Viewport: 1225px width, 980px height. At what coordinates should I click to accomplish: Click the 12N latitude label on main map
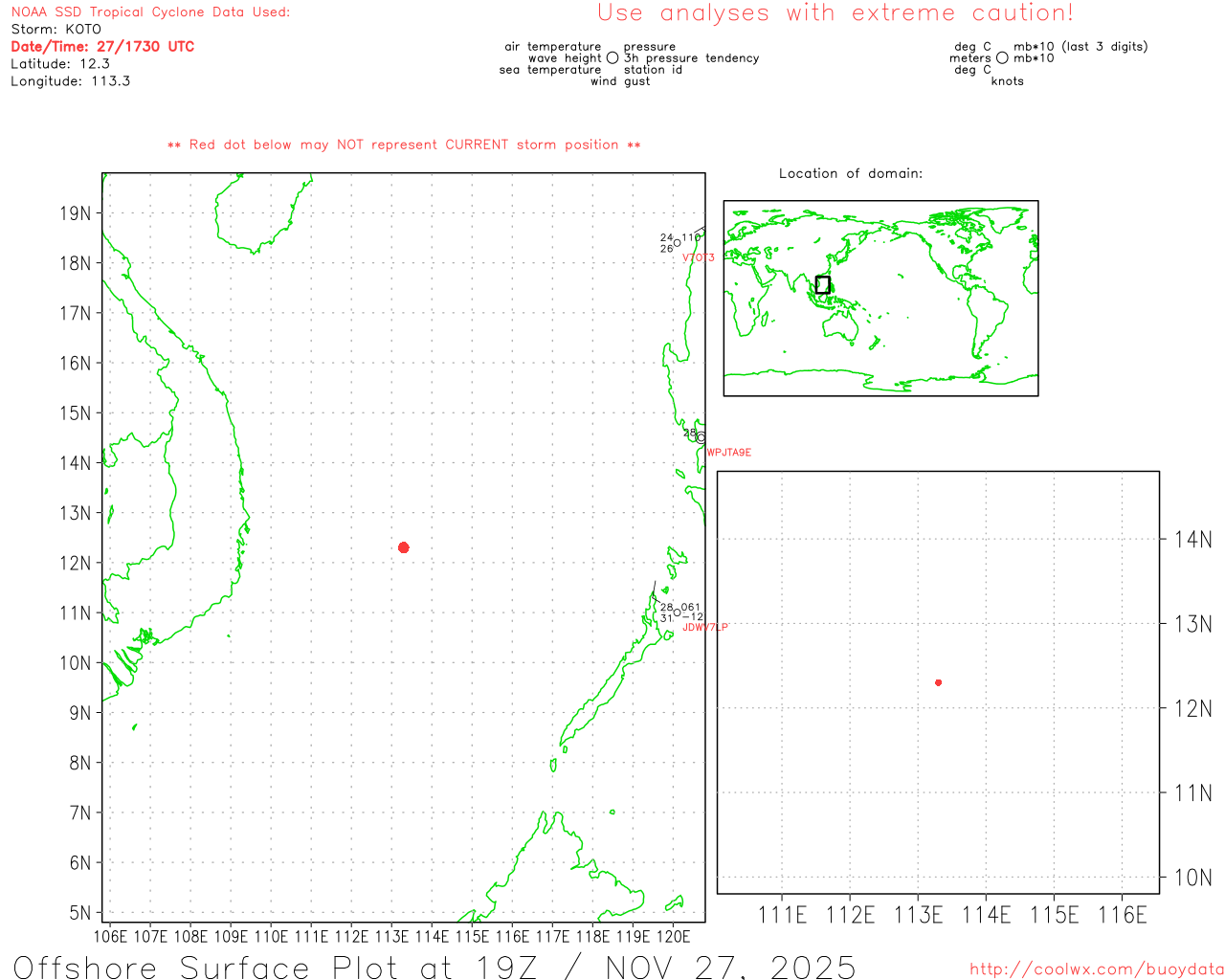point(75,563)
